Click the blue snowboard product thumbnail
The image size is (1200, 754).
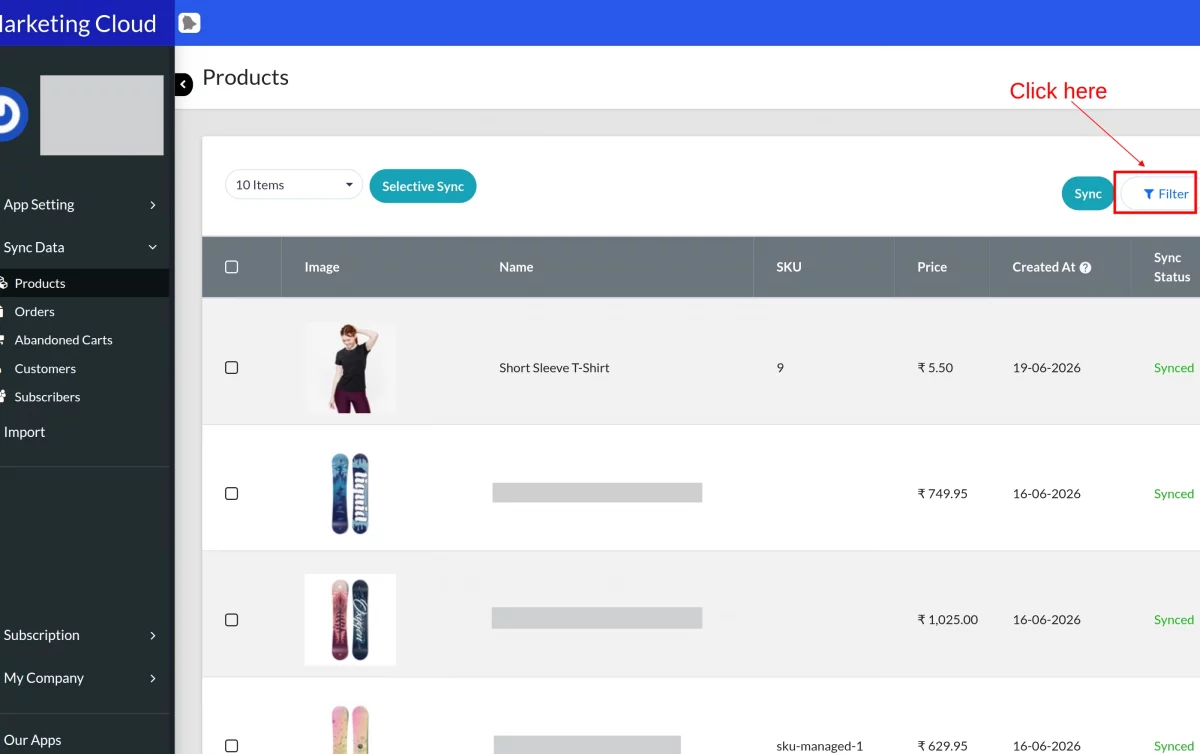pyautogui.click(x=350, y=494)
